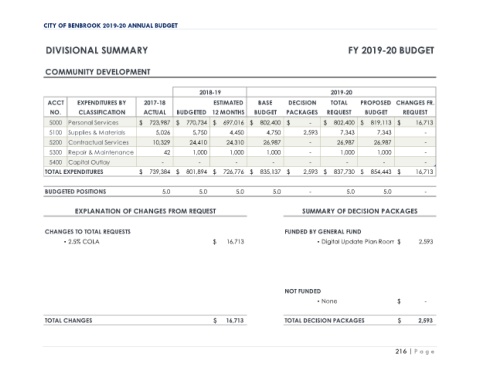Screen dimensions: 480x371
Task: Select the 'BUDGETED POSITIONS' row label
Action: 75,192
